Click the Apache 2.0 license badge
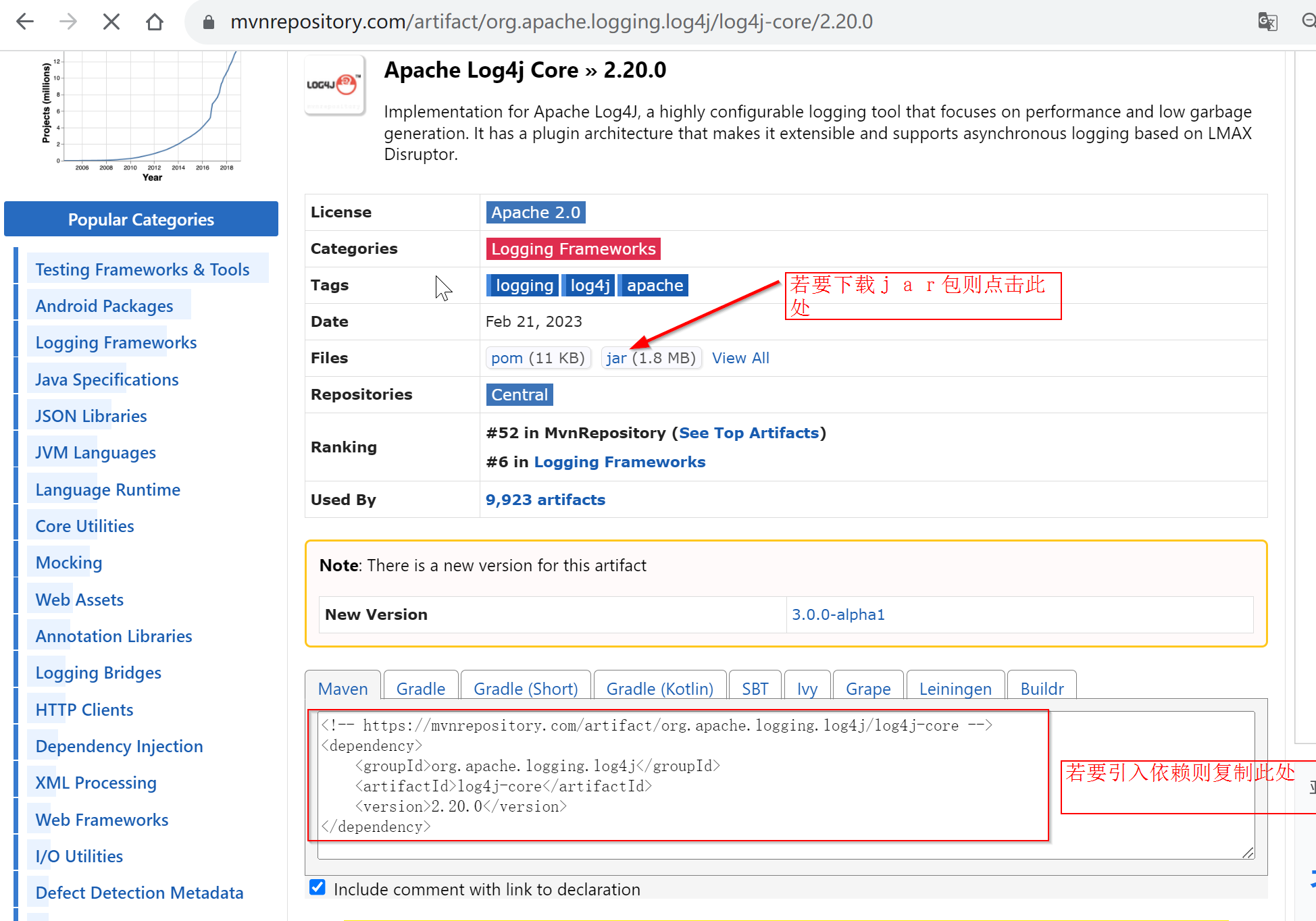 [536, 212]
